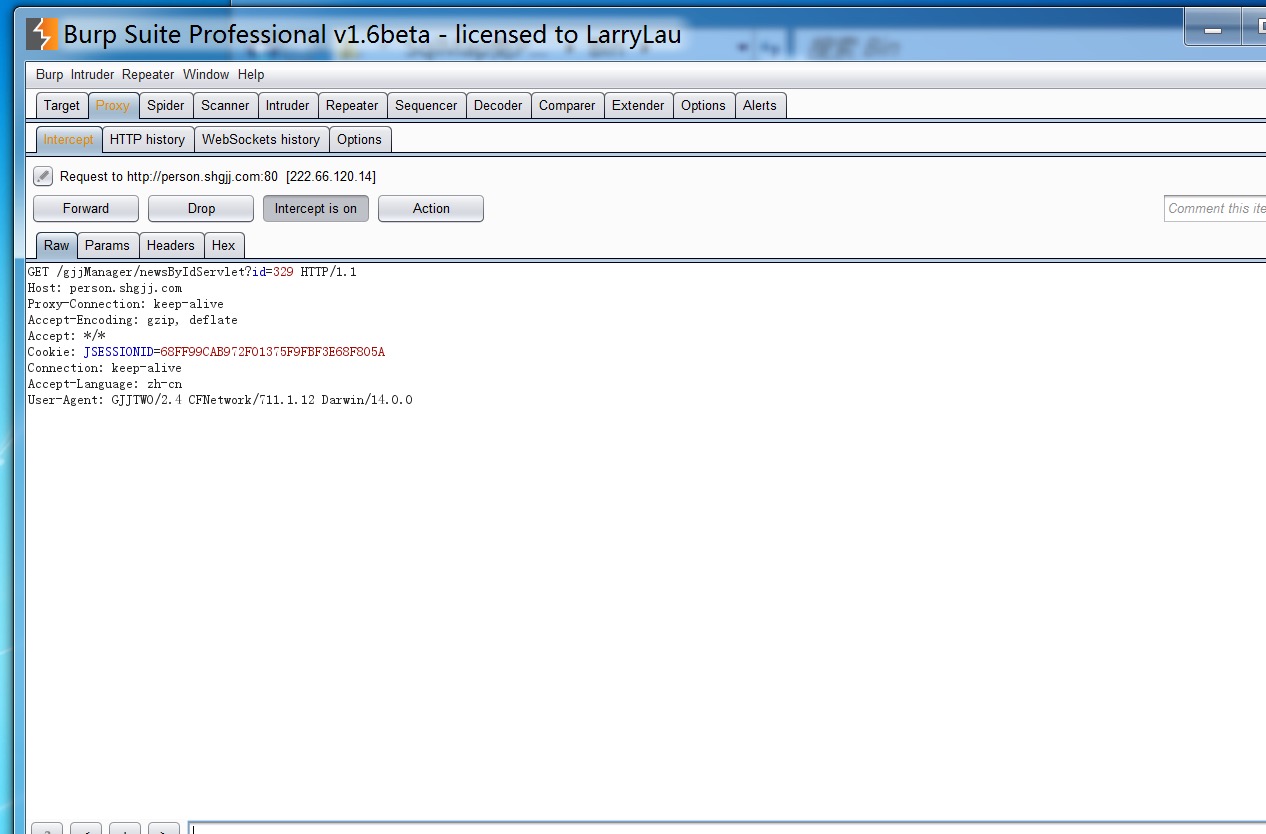This screenshot has height=834, width=1266.
Task: Click the GET request line text
Action: tap(192, 272)
